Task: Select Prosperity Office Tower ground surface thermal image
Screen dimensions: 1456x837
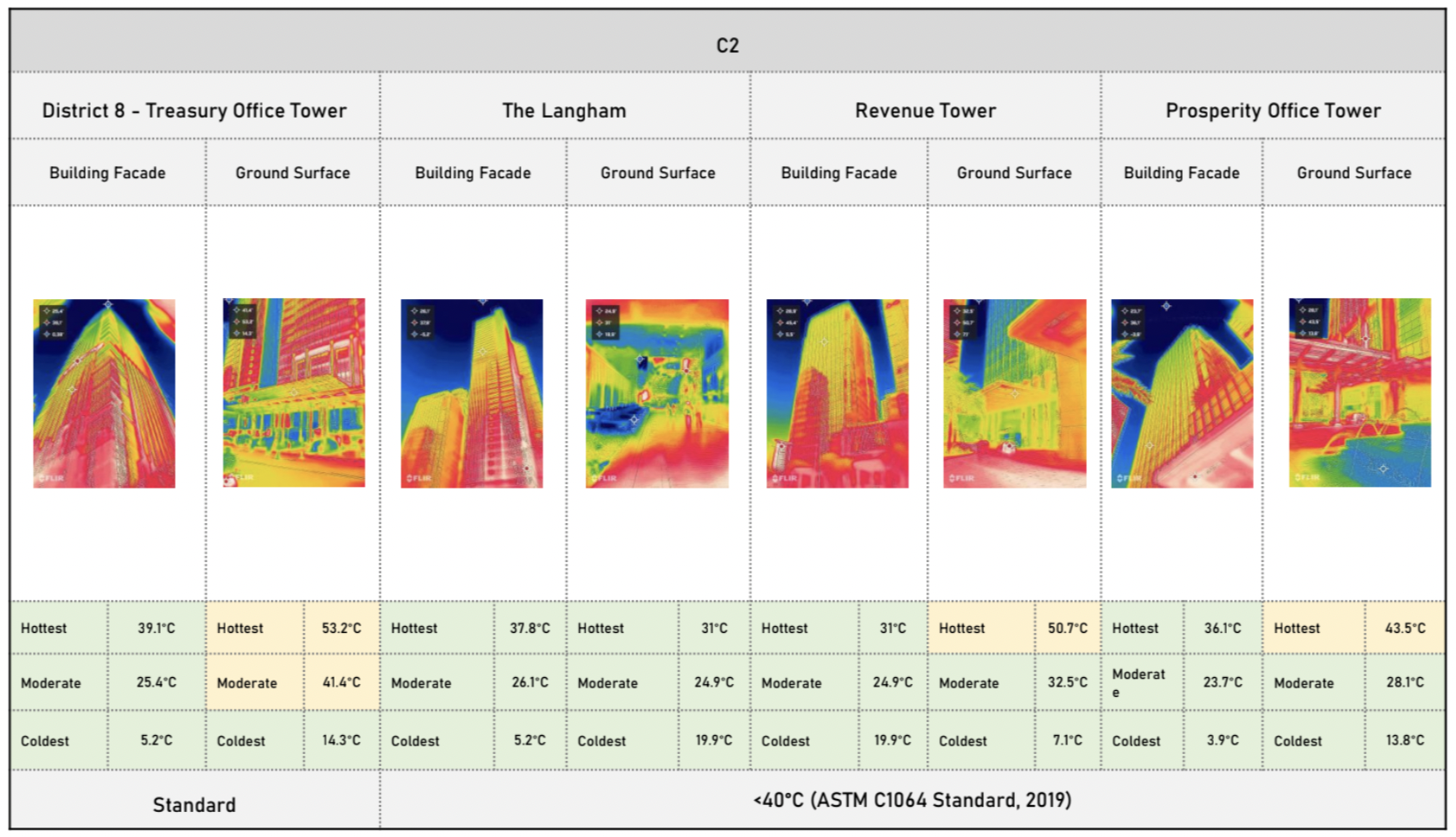Action: (x=1359, y=393)
